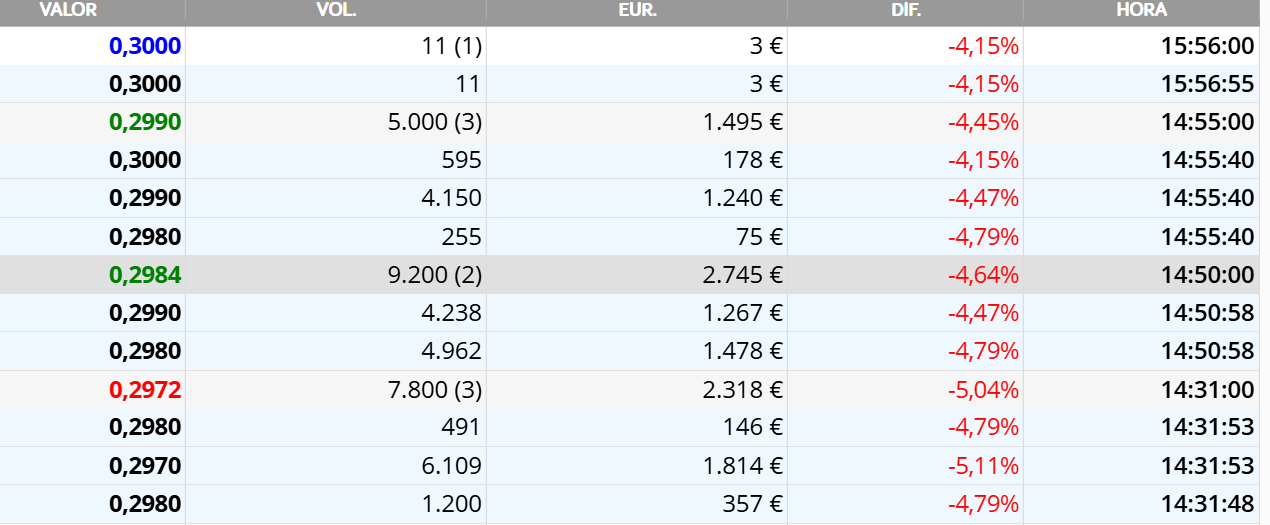Click the DIF. column header

tap(905, 10)
